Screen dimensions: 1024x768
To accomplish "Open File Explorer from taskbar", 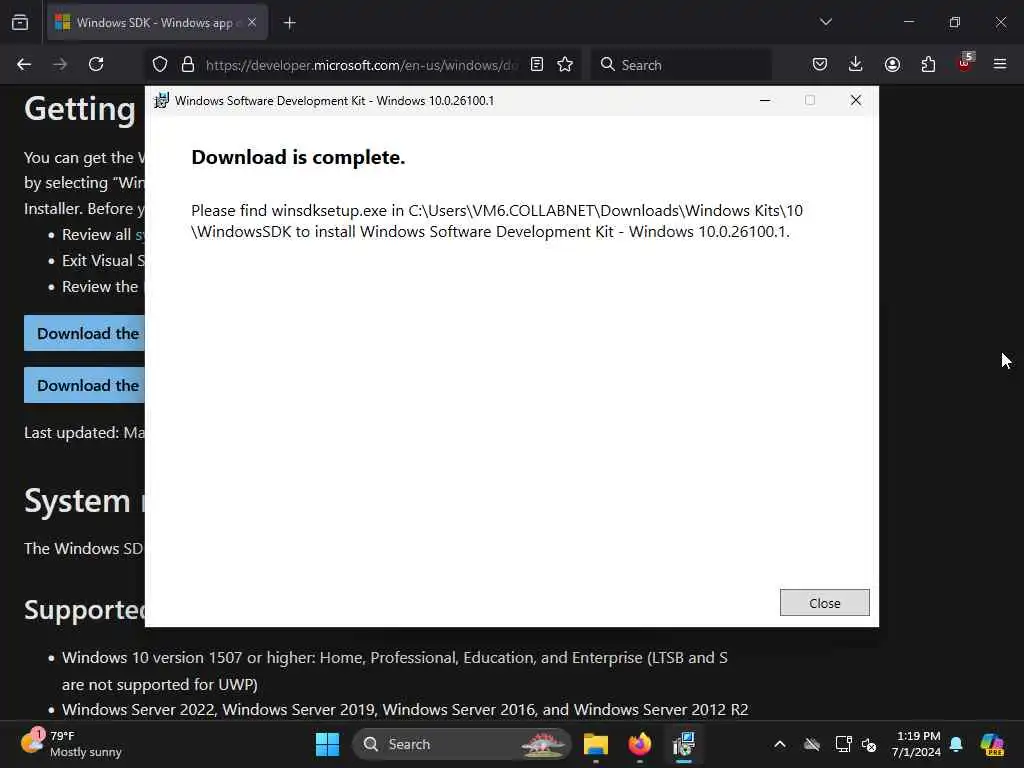I will tap(596, 744).
